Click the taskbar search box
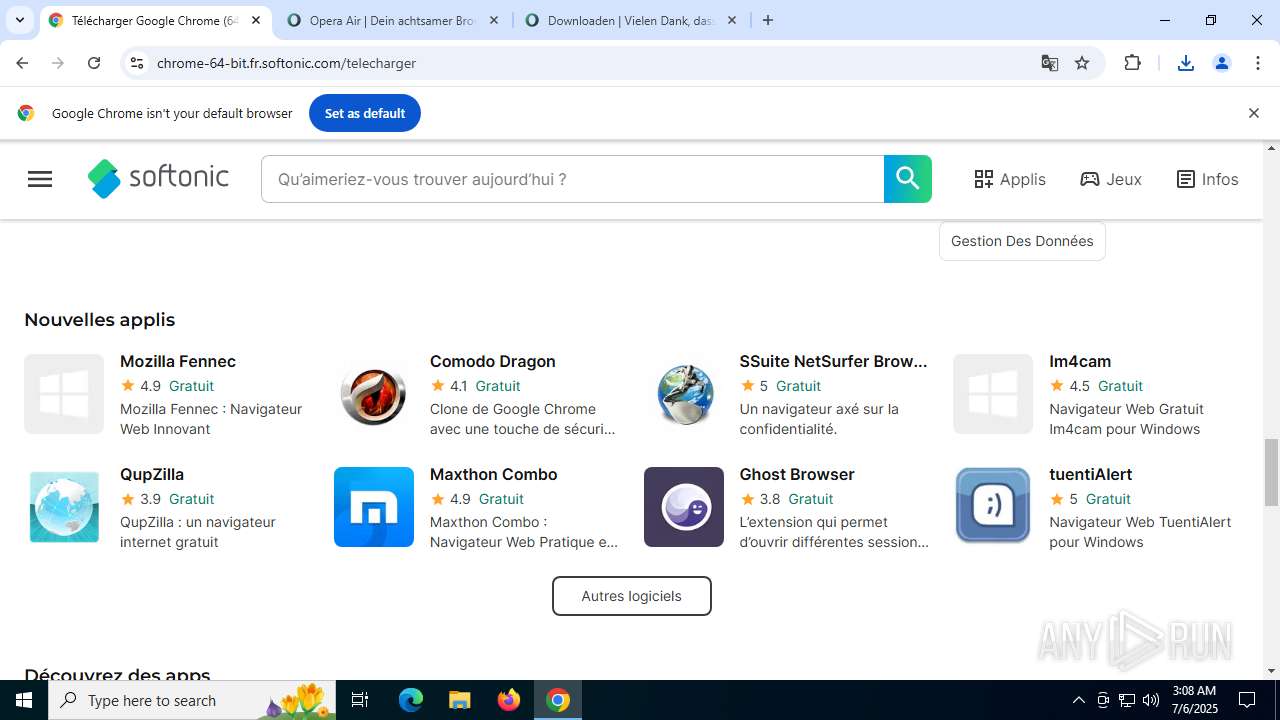This screenshot has height=720, width=1280. (x=194, y=700)
